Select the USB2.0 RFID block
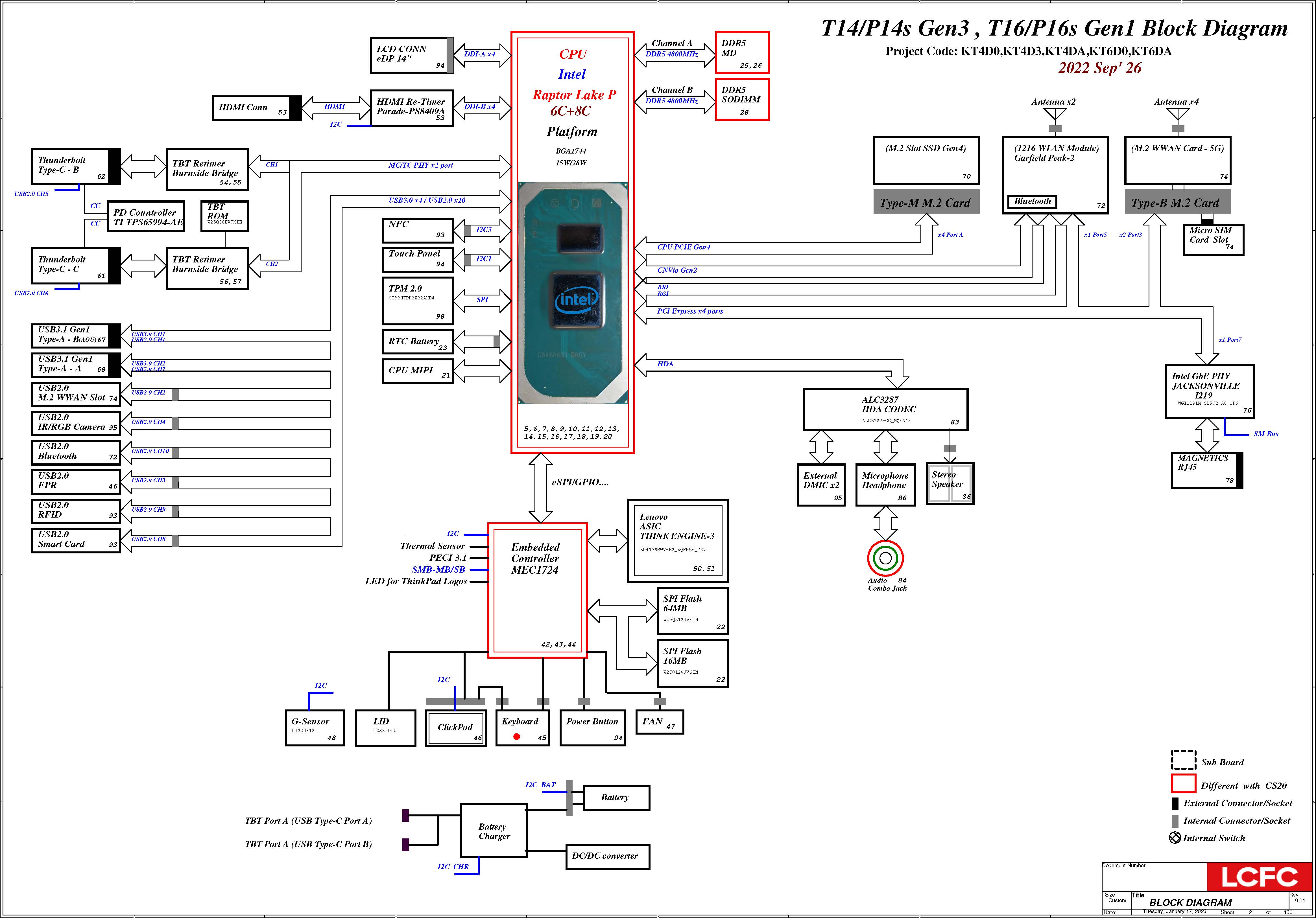This screenshot has width=1316, height=918. pos(76,511)
